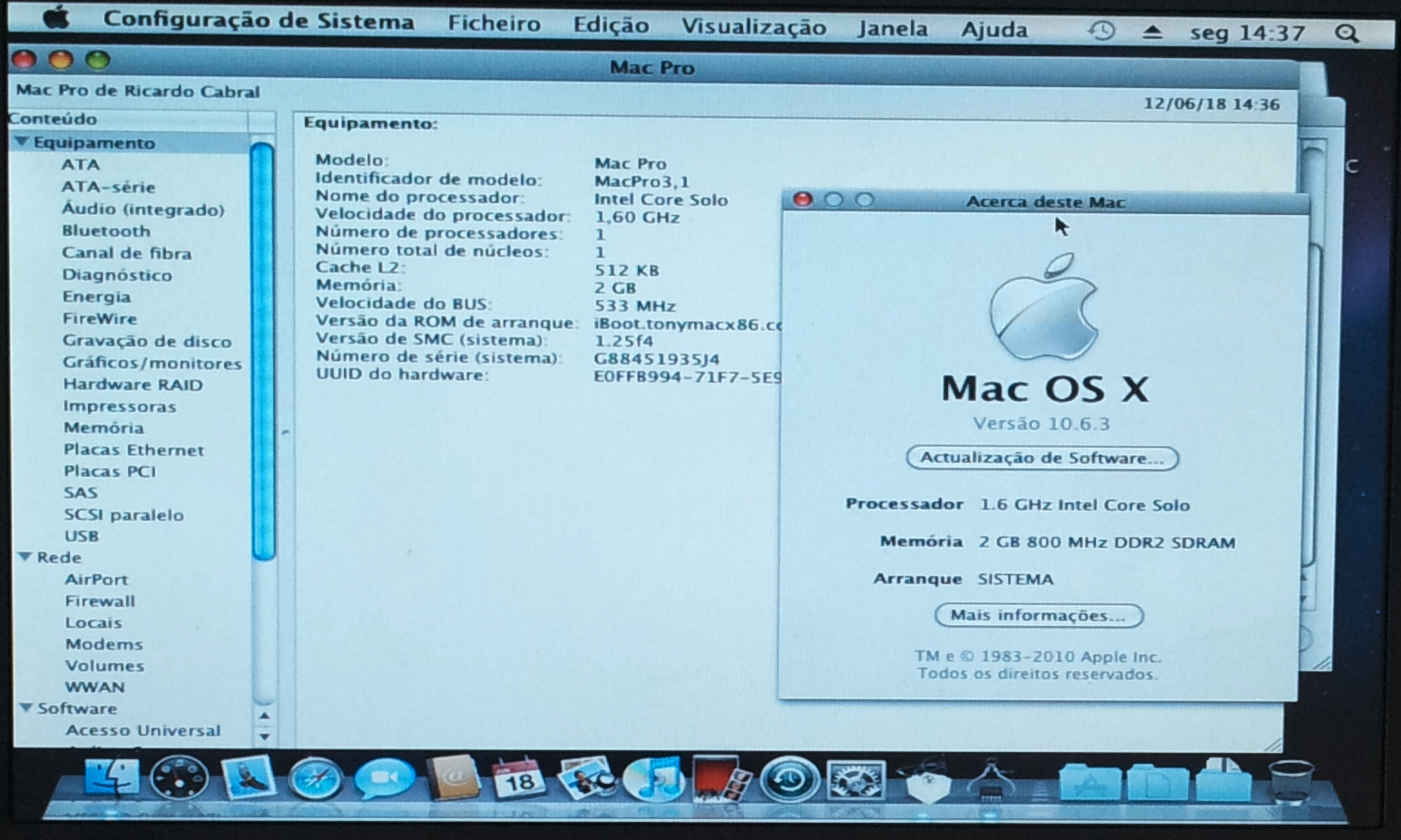The height and width of the screenshot is (840, 1401).
Task: Select Energia in the sidebar
Action: pyautogui.click(x=96, y=297)
